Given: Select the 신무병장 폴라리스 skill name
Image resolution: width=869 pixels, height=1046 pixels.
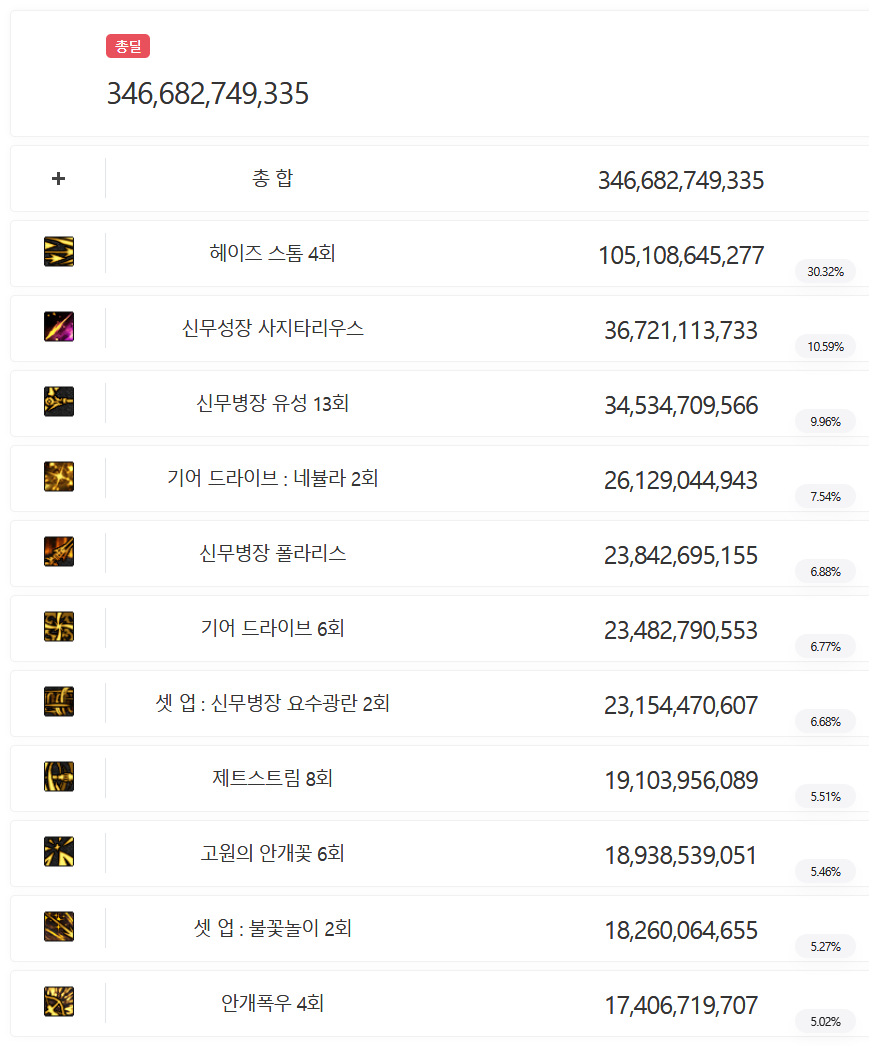Looking at the screenshot, I should click(272, 554).
